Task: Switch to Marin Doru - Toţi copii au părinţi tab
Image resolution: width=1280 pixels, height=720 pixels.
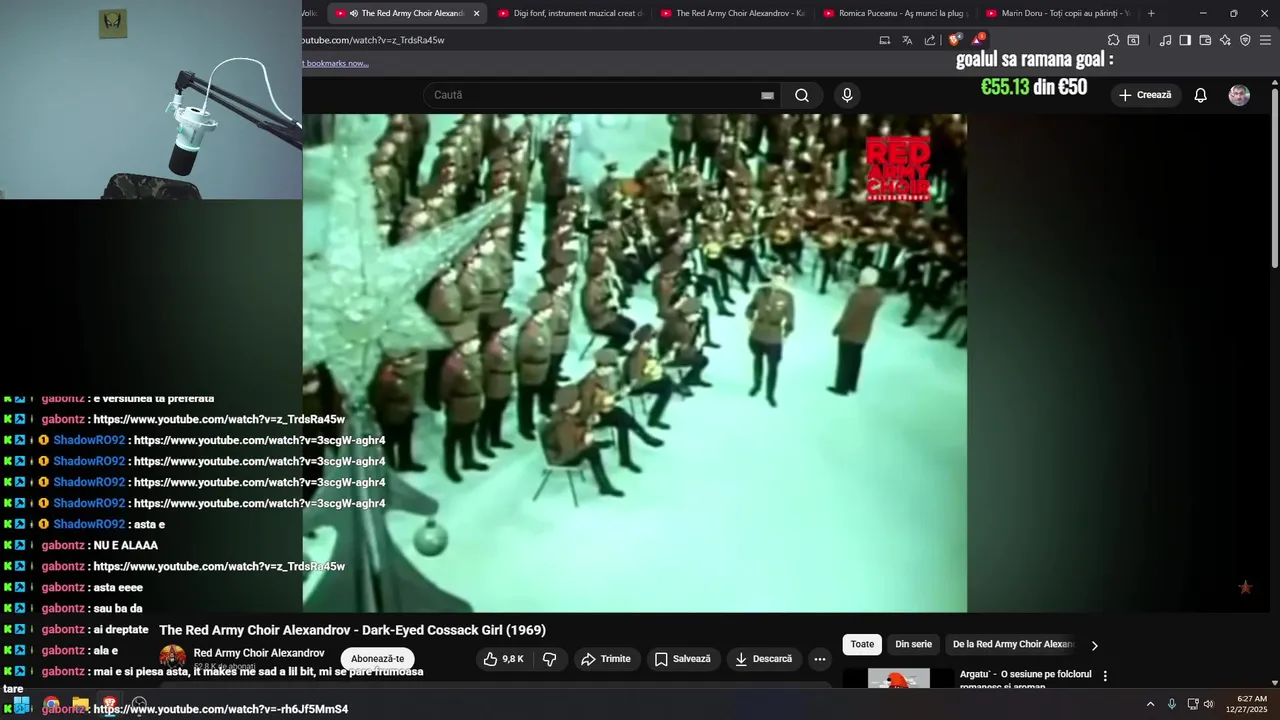Action: [1058, 13]
